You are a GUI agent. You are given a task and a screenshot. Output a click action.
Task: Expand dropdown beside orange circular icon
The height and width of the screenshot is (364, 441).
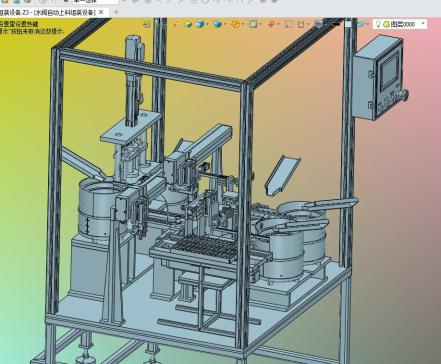[x=243, y=24]
